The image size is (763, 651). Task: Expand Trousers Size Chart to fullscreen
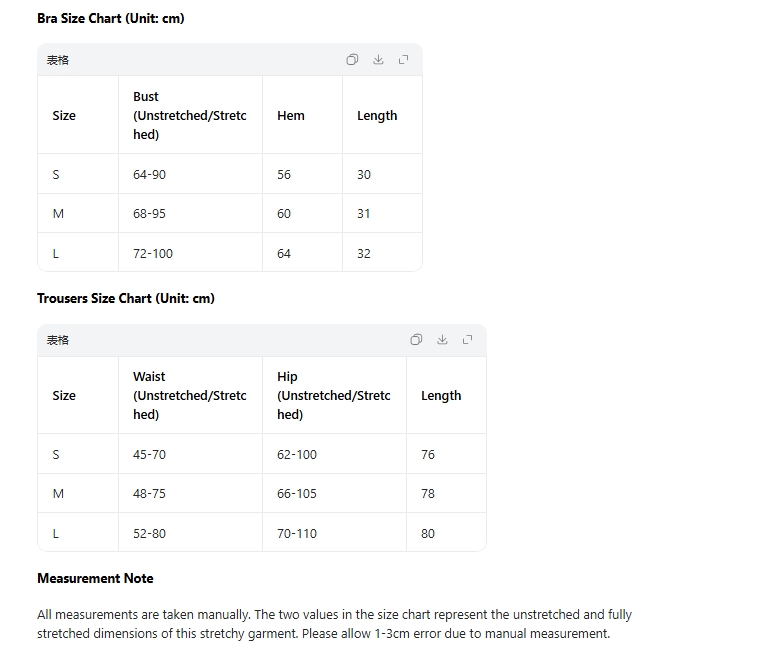coord(467,340)
